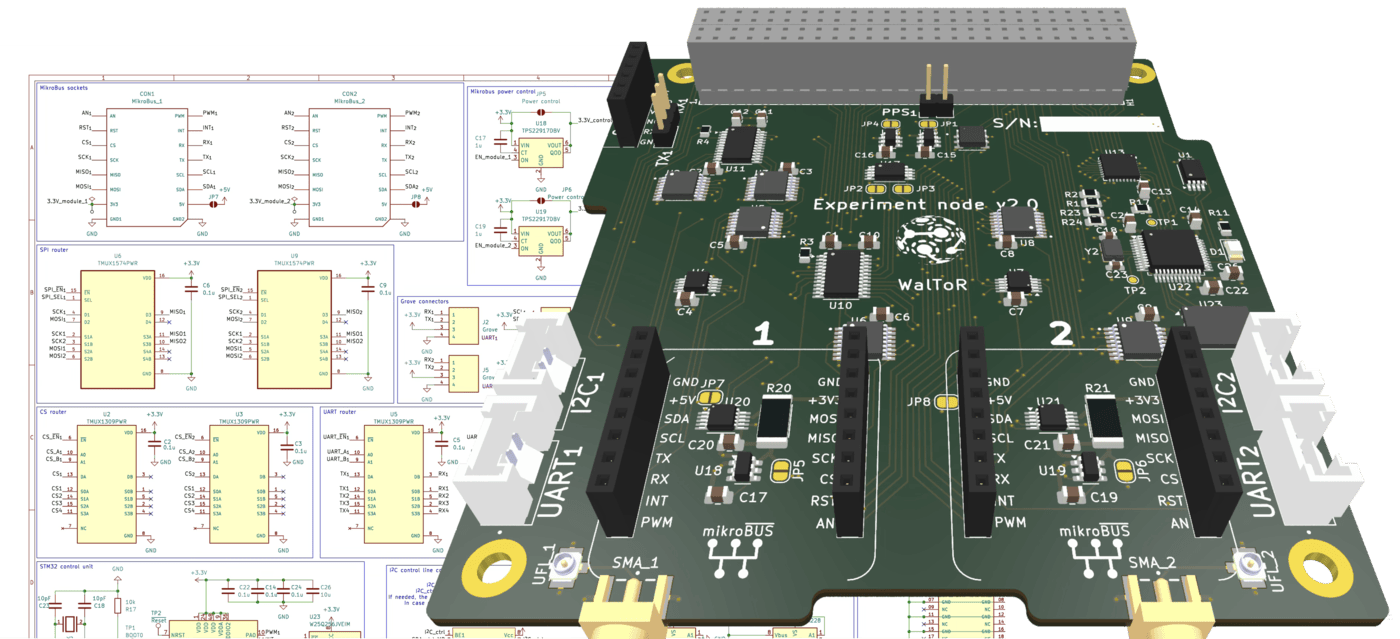Screen dimensions: 1400x639
Task: Select the CON2 MikroBus_2 symbol in schematic
Action: point(348,166)
